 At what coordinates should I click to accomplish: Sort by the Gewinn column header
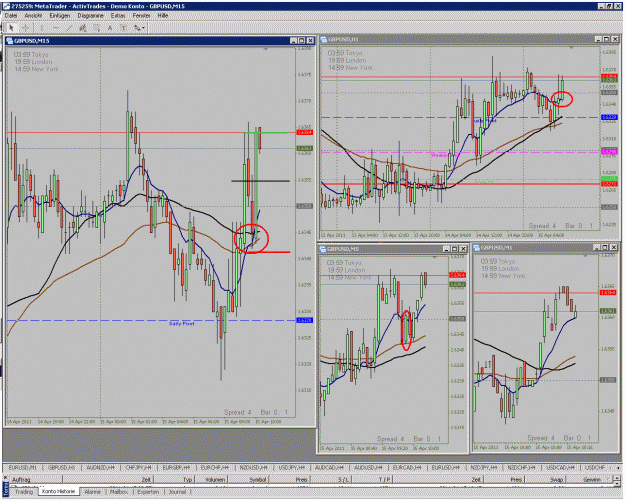(588, 479)
